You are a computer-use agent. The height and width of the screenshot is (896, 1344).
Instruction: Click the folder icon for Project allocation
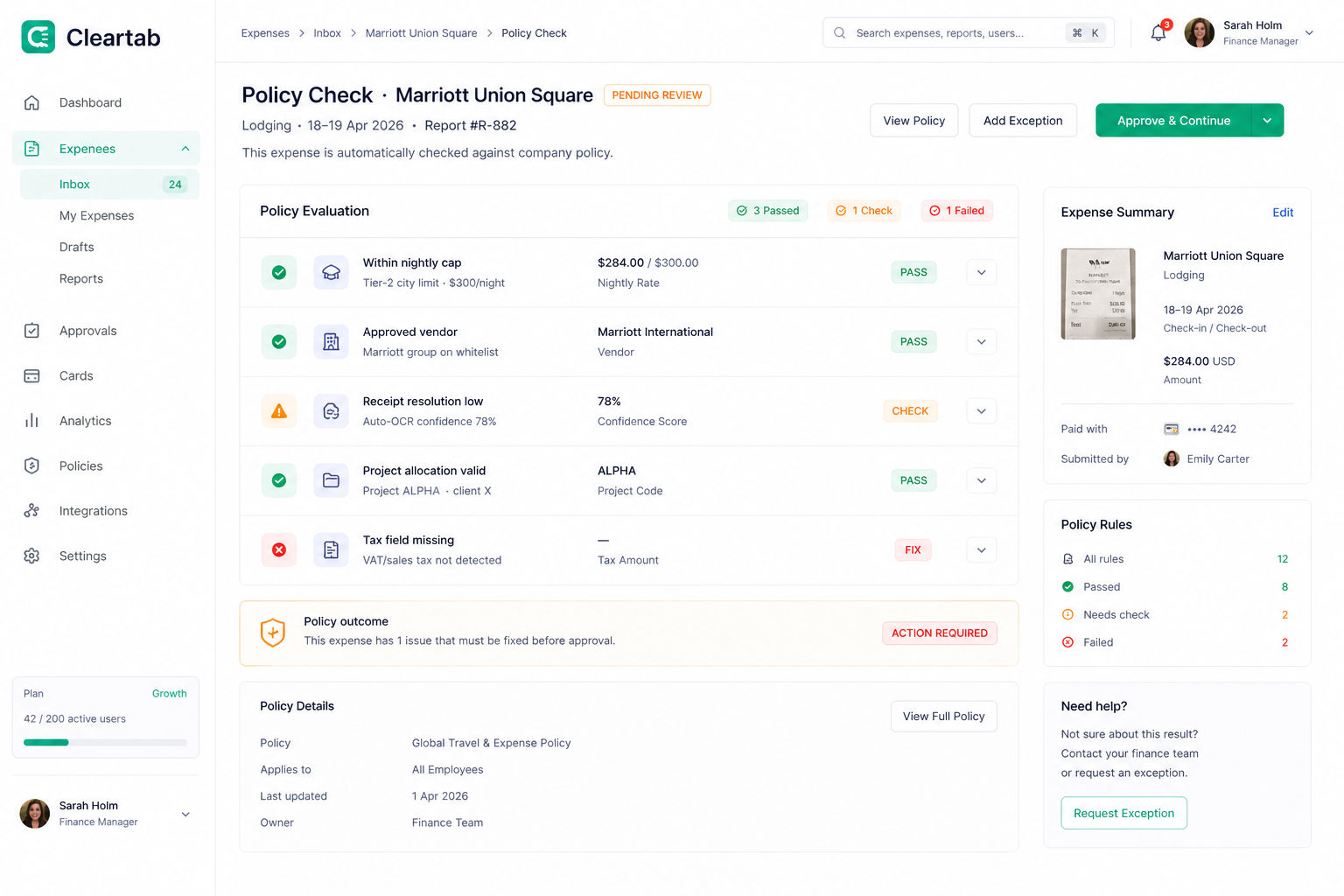331,480
